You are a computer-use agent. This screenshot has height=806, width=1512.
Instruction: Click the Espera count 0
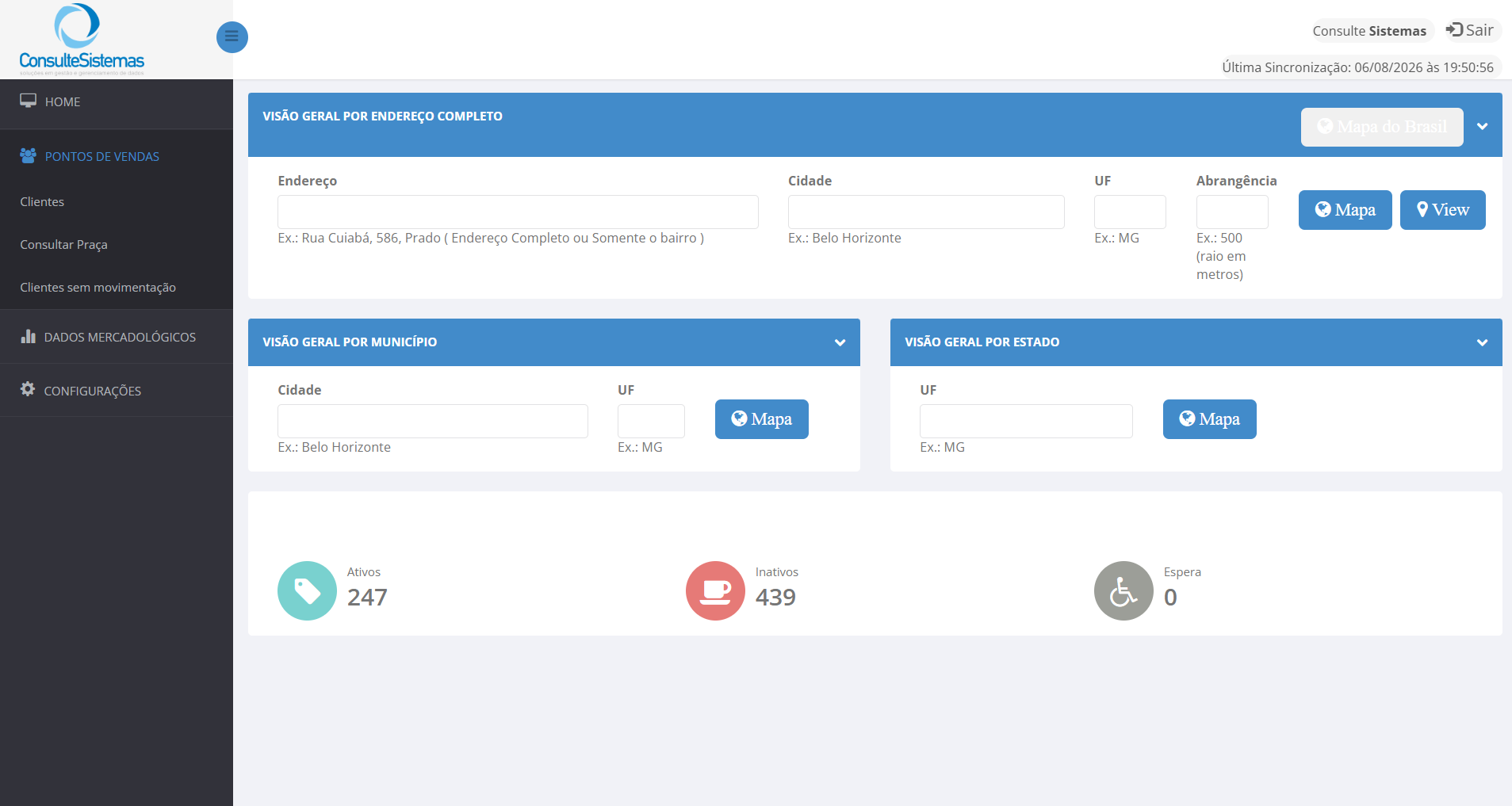pos(1170,597)
